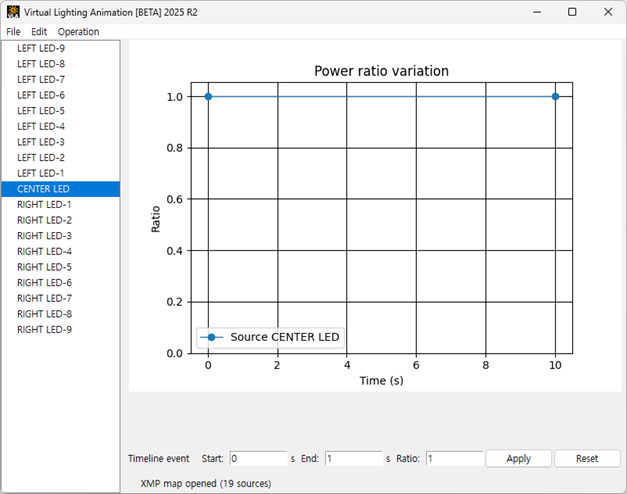Click the Start time input field

(x=258, y=458)
